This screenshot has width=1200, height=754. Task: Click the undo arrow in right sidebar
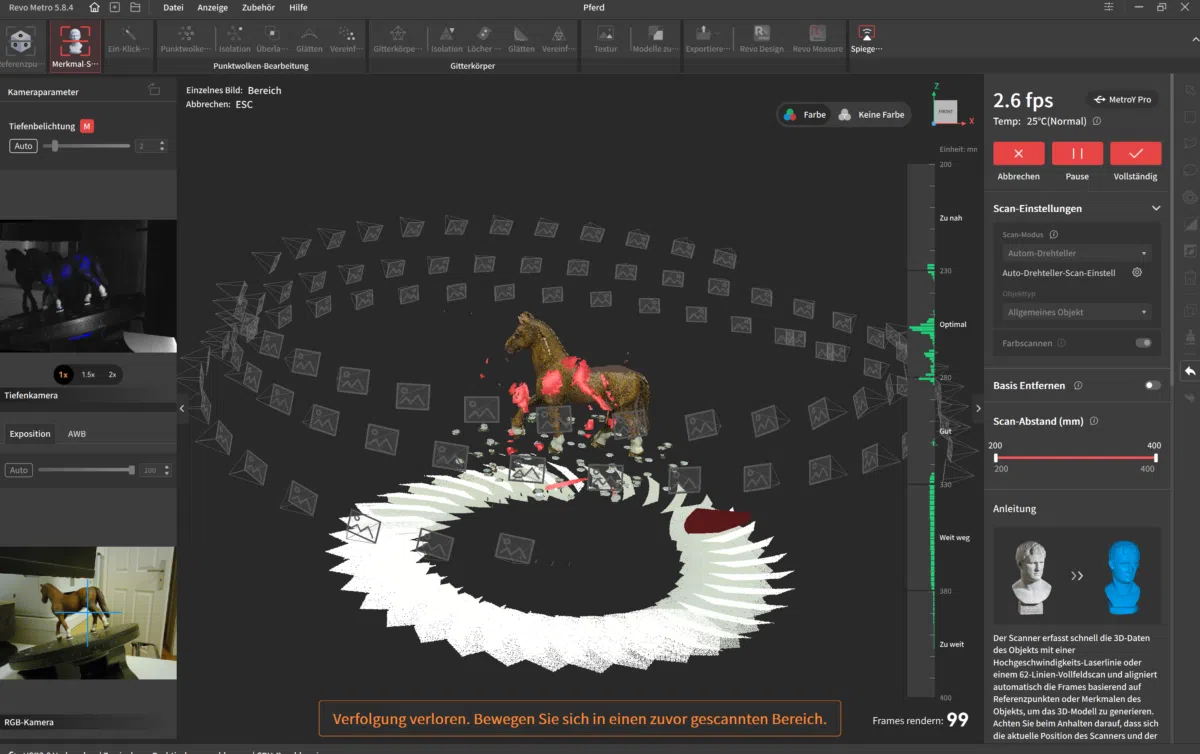click(1190, 371)
